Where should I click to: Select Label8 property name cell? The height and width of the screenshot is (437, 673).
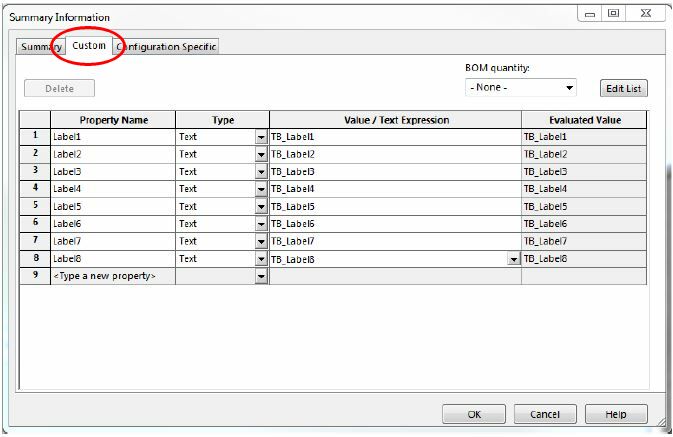(x=113, y=258)
